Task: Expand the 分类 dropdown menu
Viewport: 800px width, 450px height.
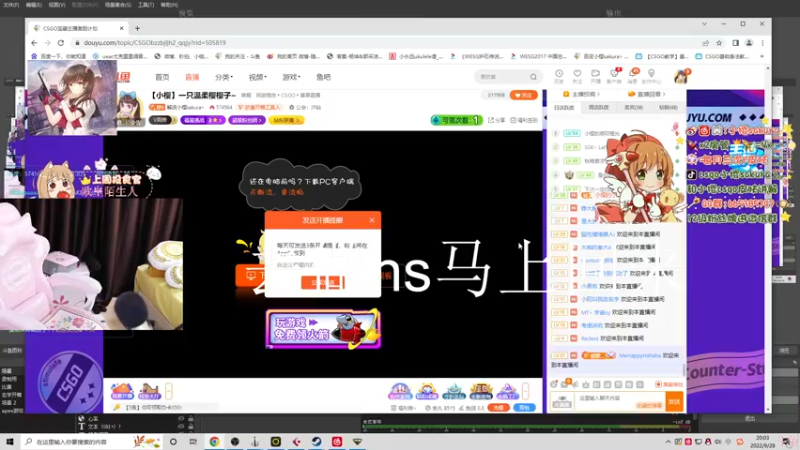Action: [x=223, y=77]
